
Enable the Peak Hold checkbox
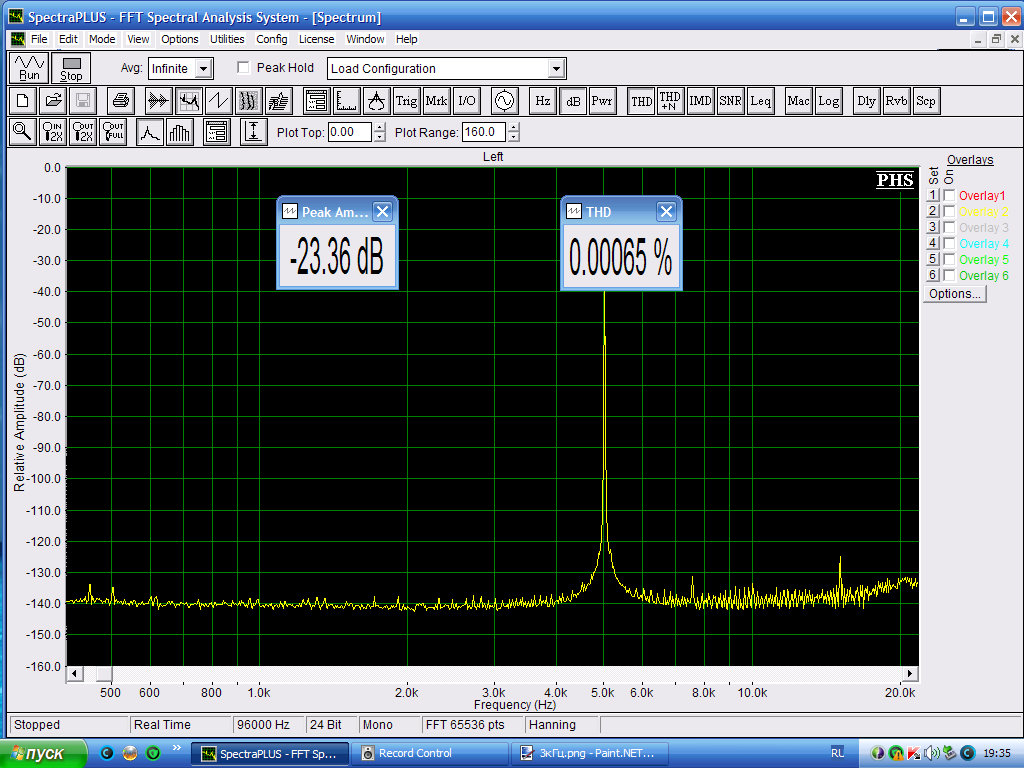pyautogui.click(x=243, y=68)
